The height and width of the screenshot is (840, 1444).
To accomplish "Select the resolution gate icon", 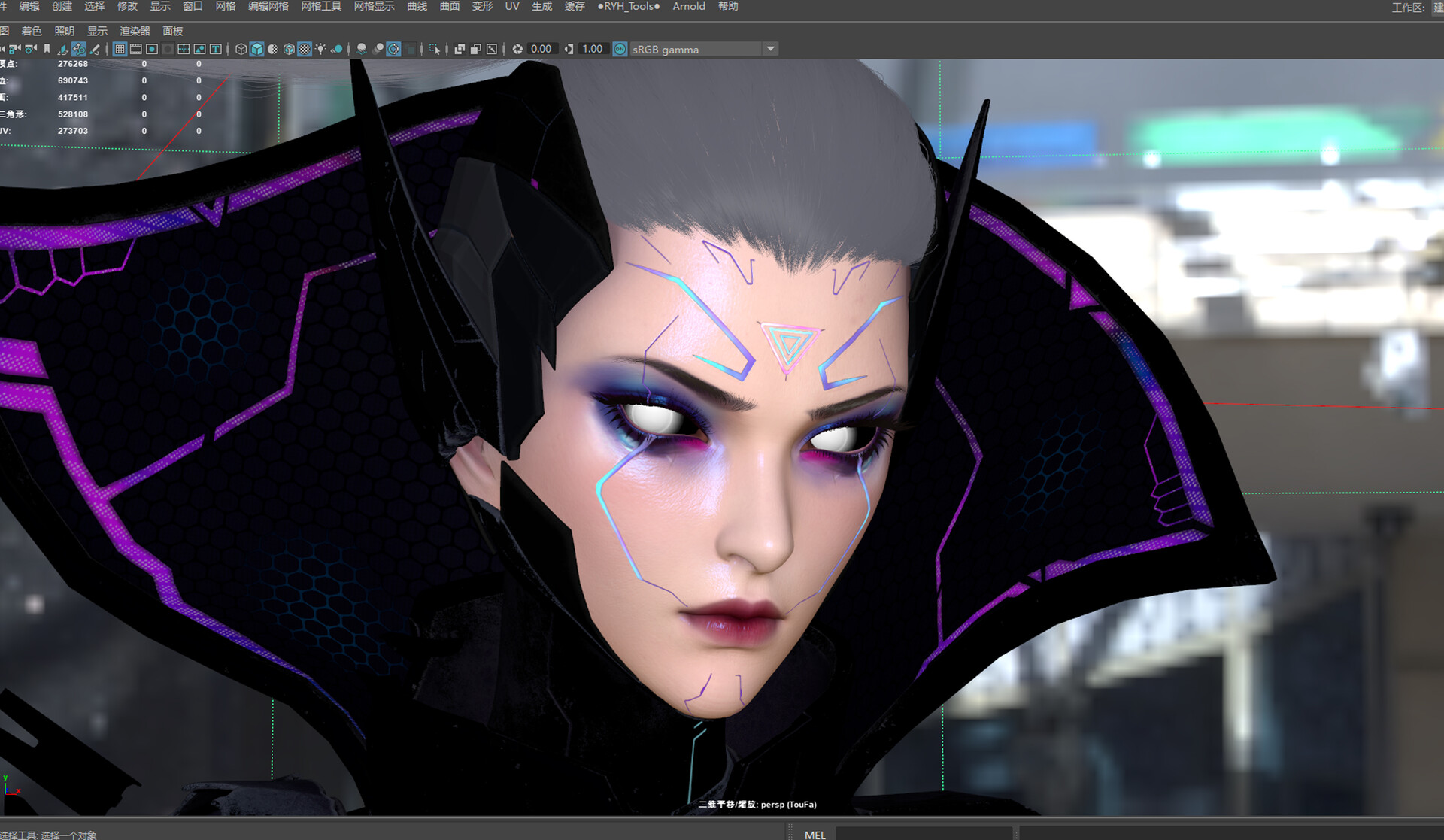I will pyautogui.click(x=152, y=49).
